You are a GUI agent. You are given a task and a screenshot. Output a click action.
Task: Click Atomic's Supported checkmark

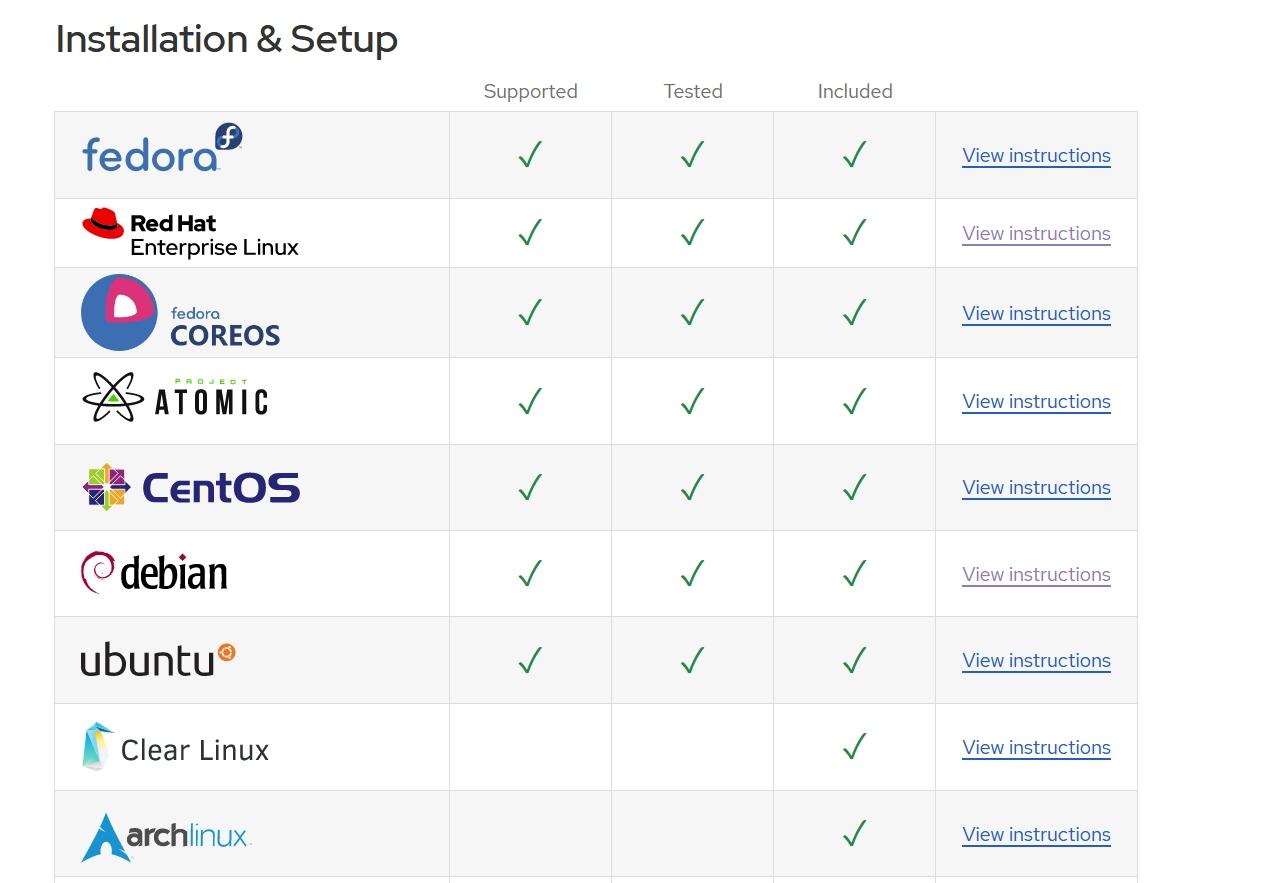click(530, 400)
